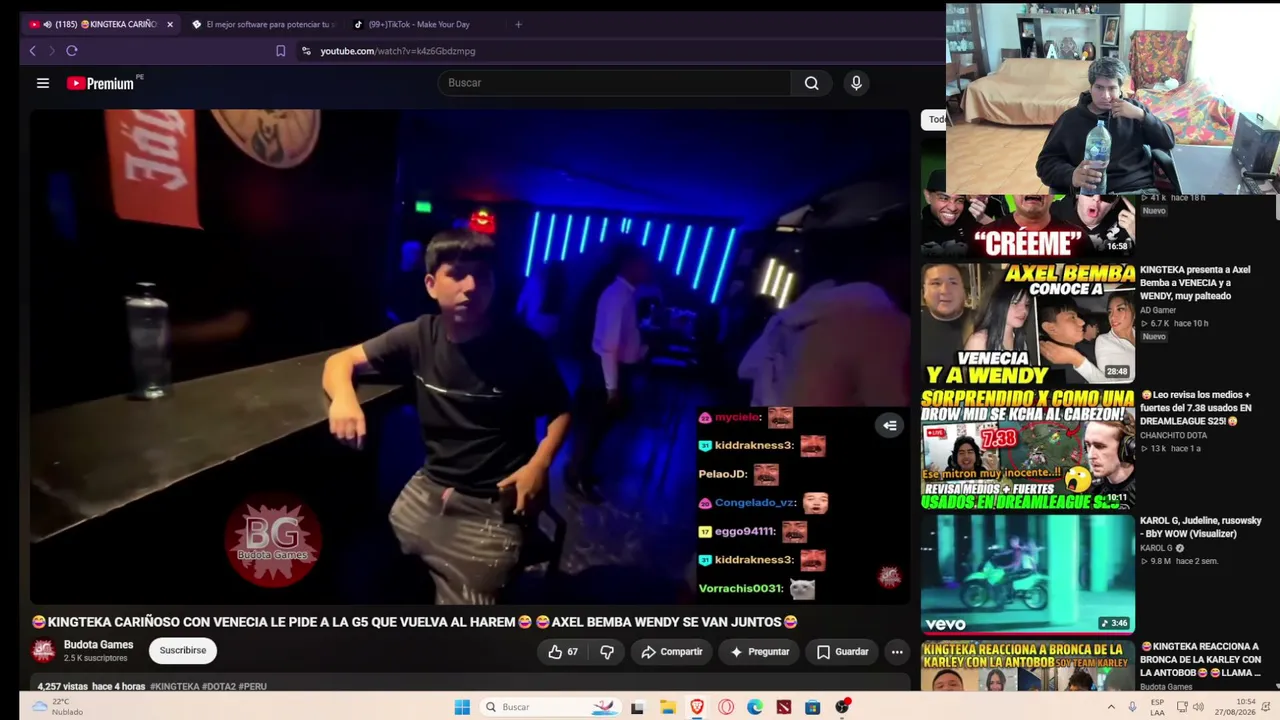Open site settings icon beside the URL
The width and height of the screenshot is (1280, 720).
click(x=306, y=51)
